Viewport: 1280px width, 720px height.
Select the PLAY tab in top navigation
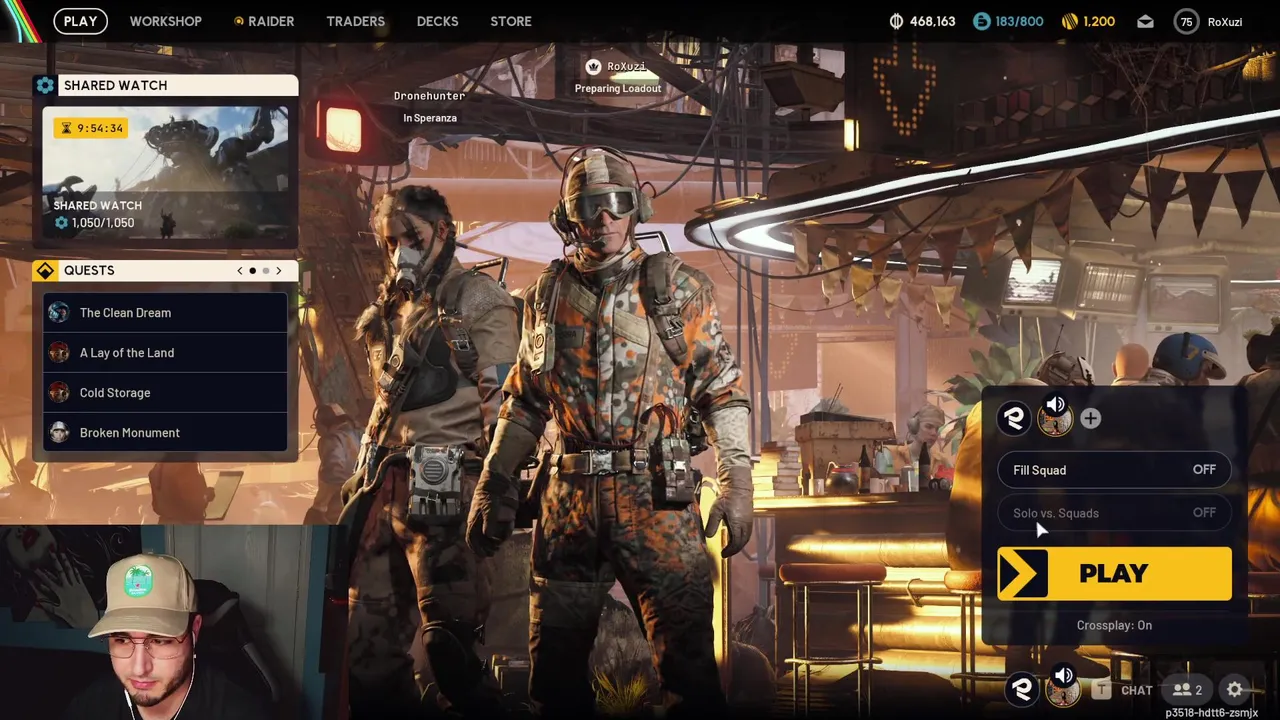coord(80,21)
